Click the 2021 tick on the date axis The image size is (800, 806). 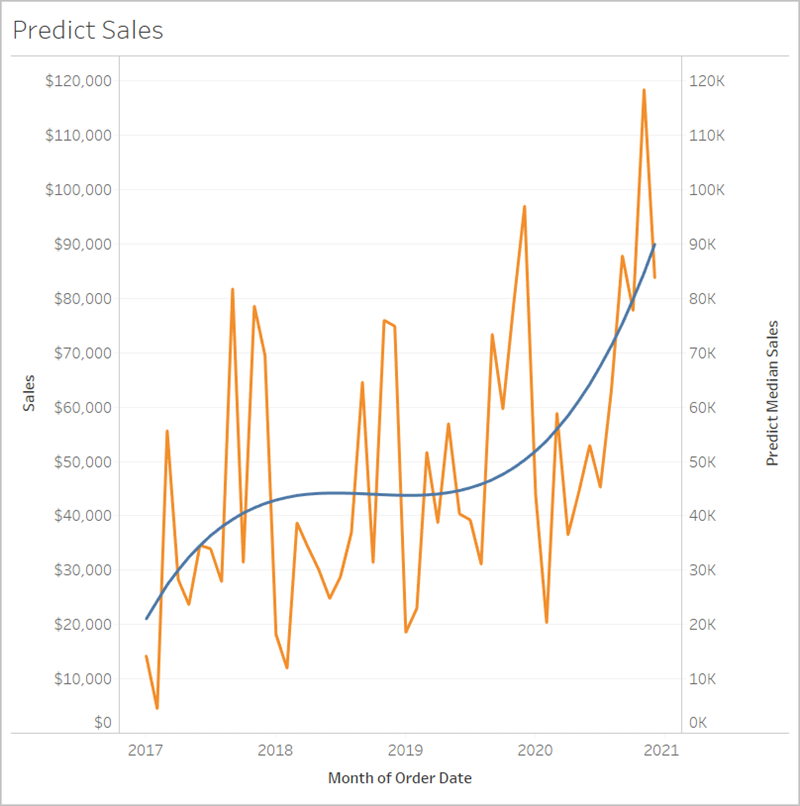point(663,749)
